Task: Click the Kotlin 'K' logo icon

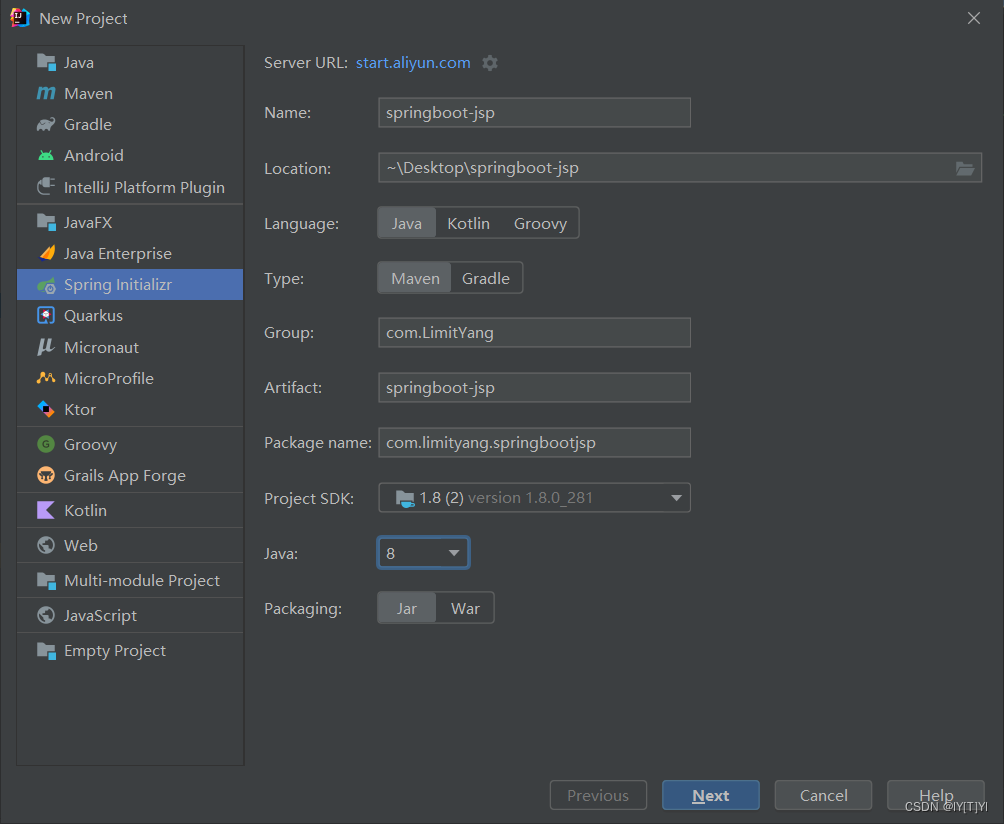Action: (x=46, y=510)
